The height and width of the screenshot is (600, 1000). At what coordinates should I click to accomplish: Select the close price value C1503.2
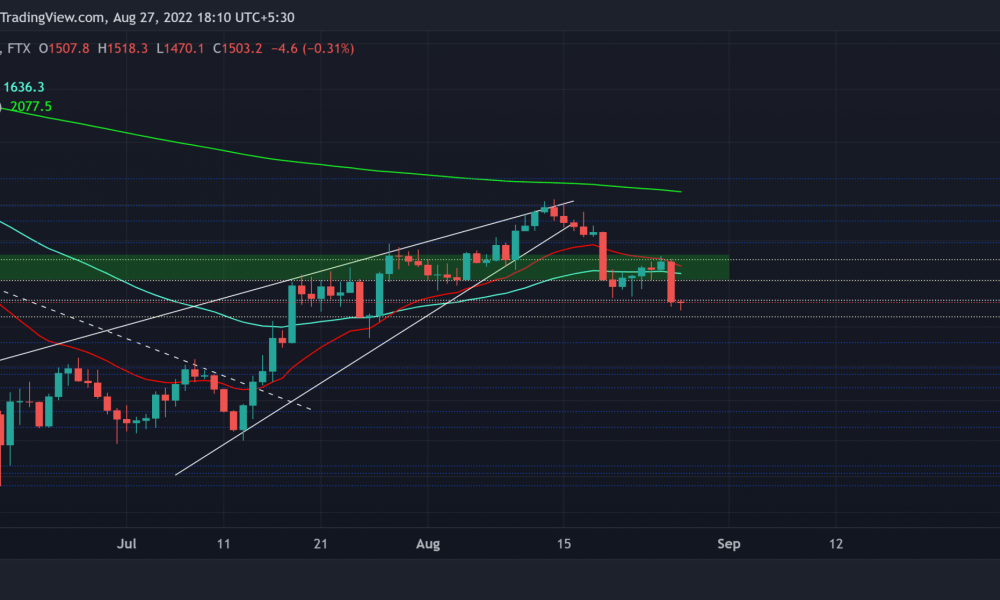[x=237, y=48]
